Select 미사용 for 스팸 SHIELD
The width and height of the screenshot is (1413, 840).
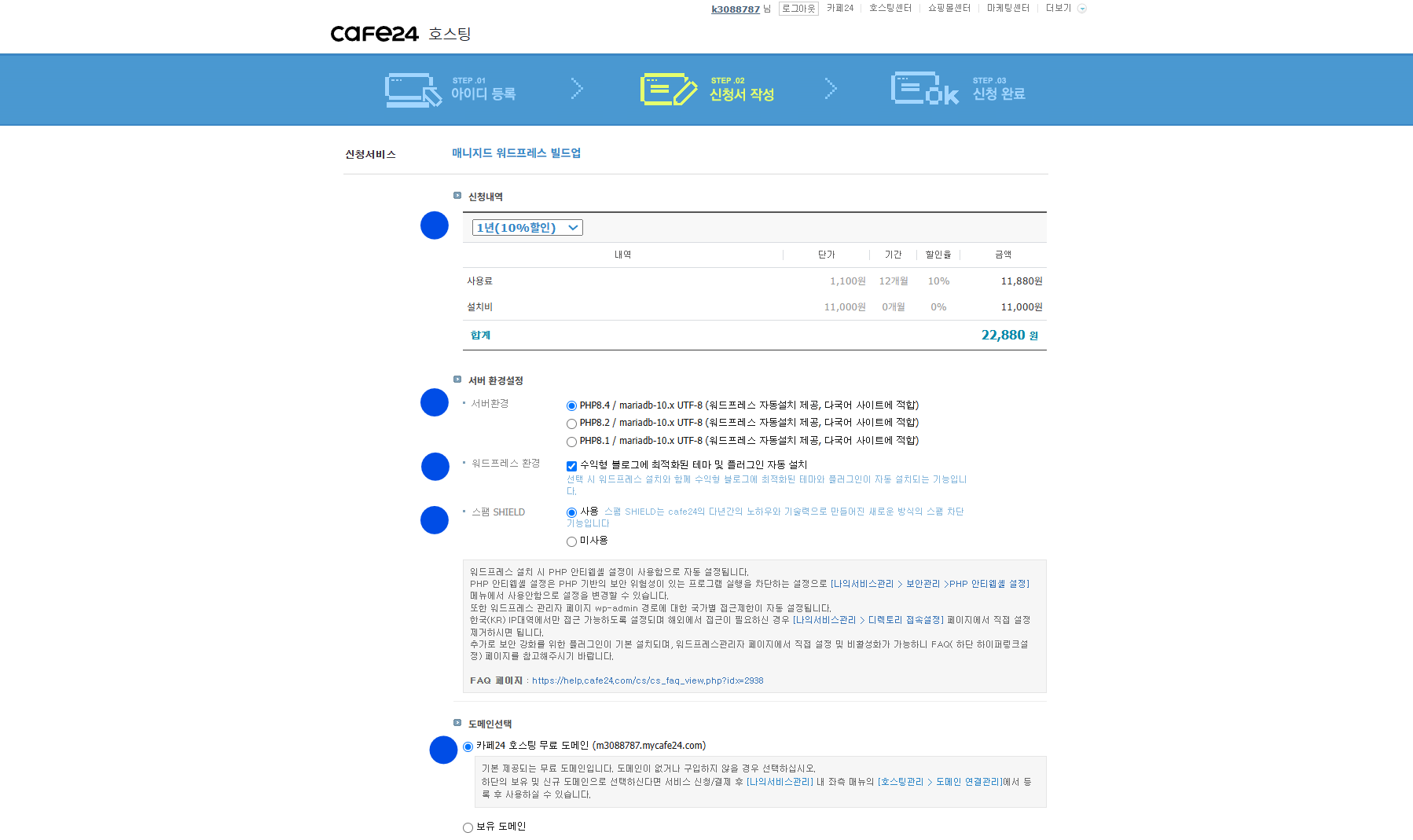pyautogui.click(x=571, y=541)
